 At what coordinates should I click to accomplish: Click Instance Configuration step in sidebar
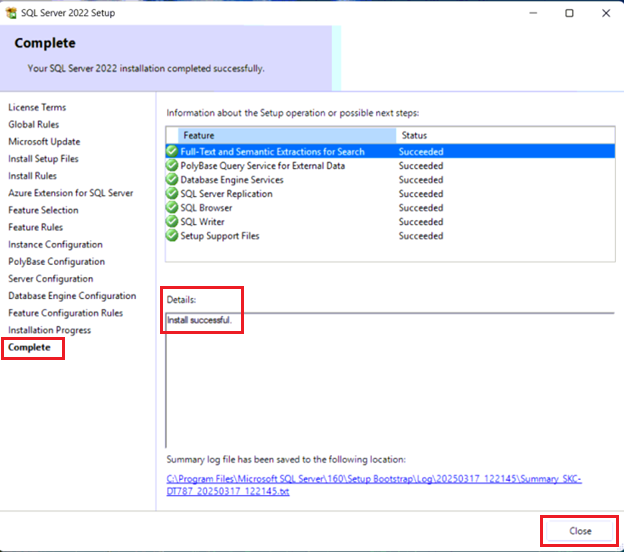[55, 244]
